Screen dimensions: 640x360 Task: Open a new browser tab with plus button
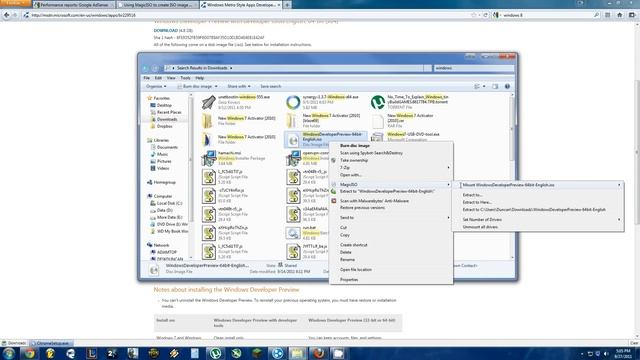[287, 5]
